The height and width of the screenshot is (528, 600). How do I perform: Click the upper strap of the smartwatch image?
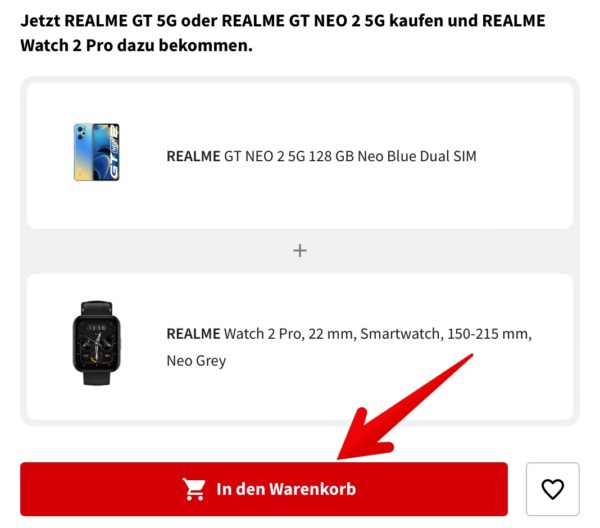pos(96,308)
